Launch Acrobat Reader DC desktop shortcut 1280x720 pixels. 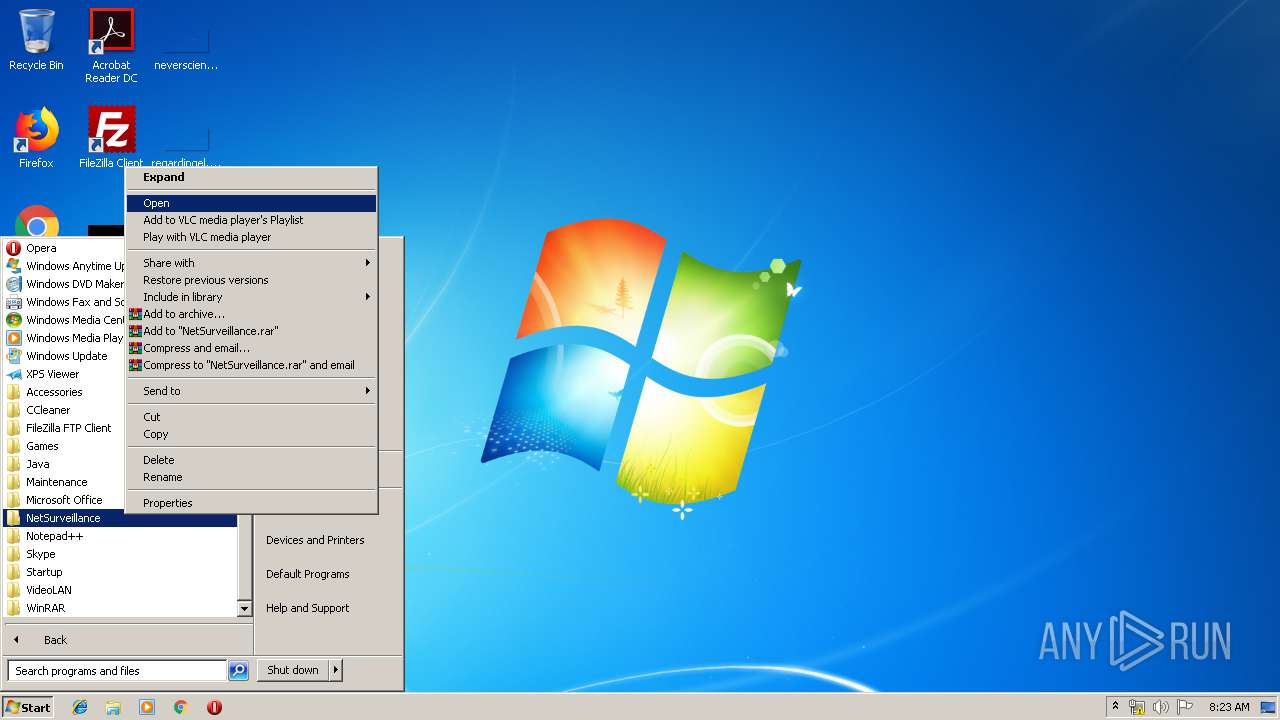(x=111, y=45)
